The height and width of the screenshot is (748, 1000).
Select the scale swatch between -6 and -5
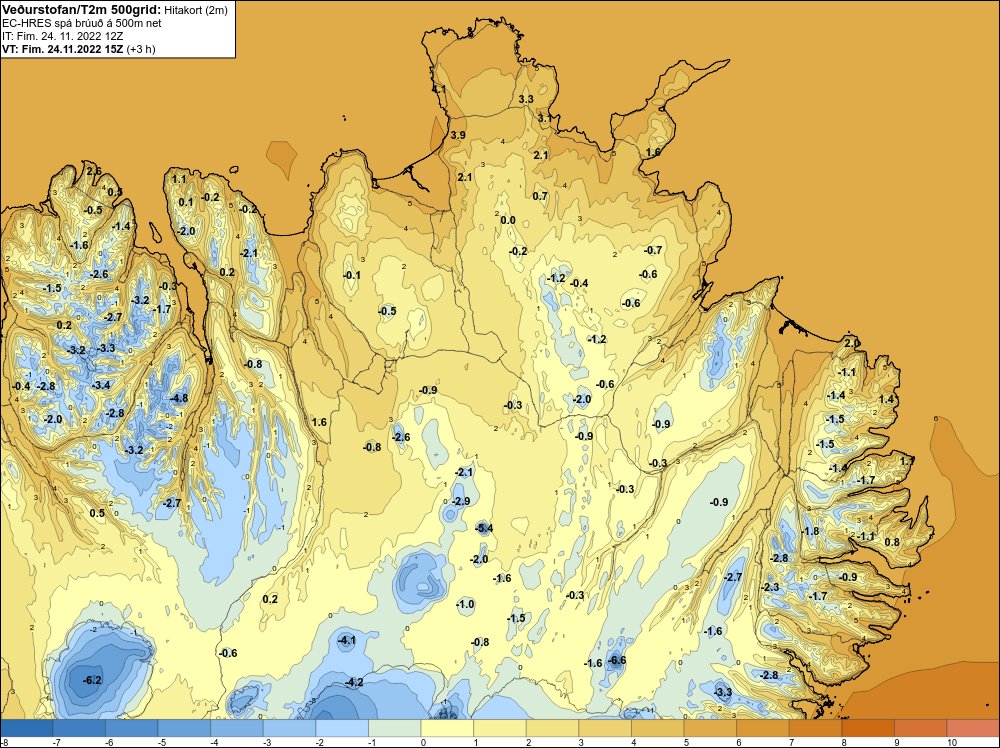pos(132,728)
